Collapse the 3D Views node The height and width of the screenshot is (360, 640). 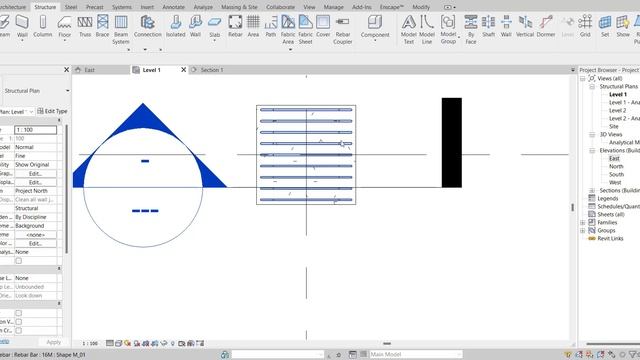coord(592,134)
